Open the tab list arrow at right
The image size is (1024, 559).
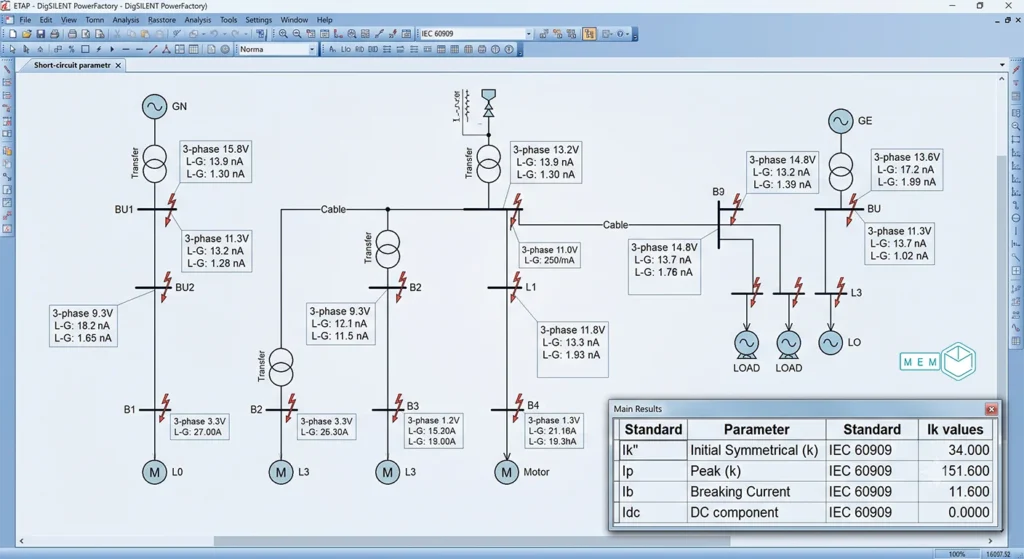(x=1002, y=65)
